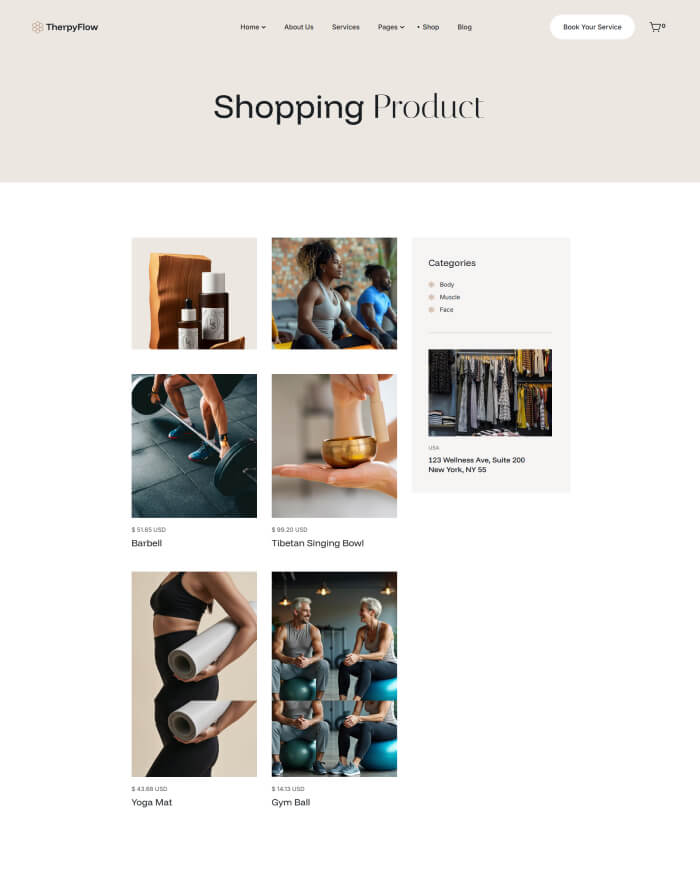
Task: Navigate to the Blog page
Action: pos(464,27)
